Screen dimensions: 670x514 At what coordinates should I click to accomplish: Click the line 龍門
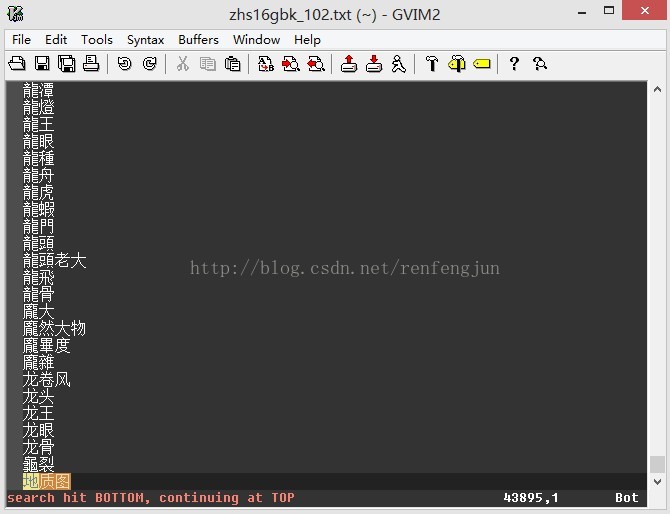point(38,226)
